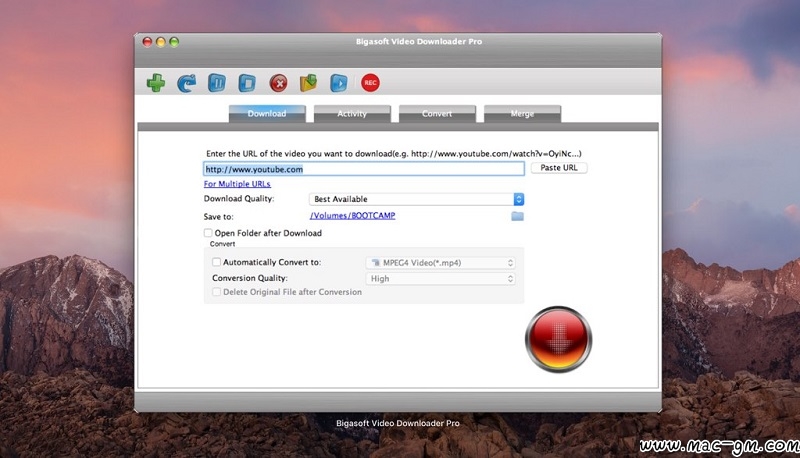Click the blue Pause toolbar icon
Screen dimensions: 800x458
217,83
